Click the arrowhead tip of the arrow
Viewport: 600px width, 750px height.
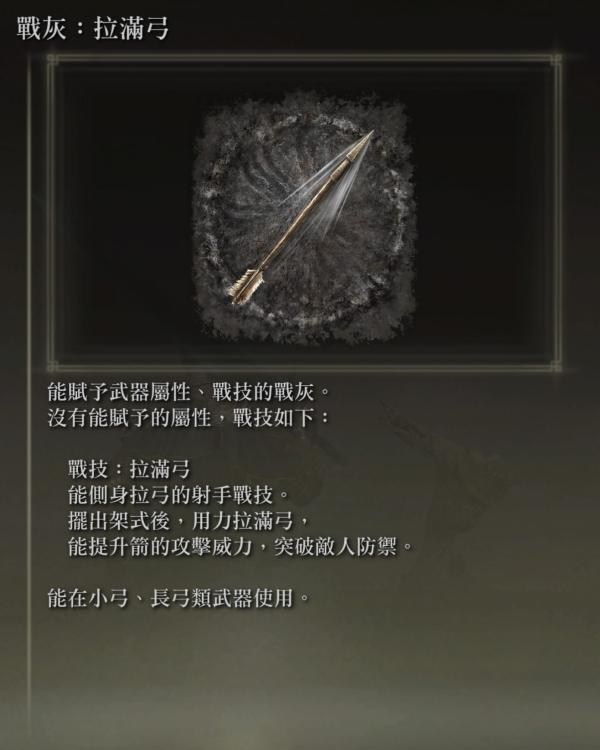(366, 141)
